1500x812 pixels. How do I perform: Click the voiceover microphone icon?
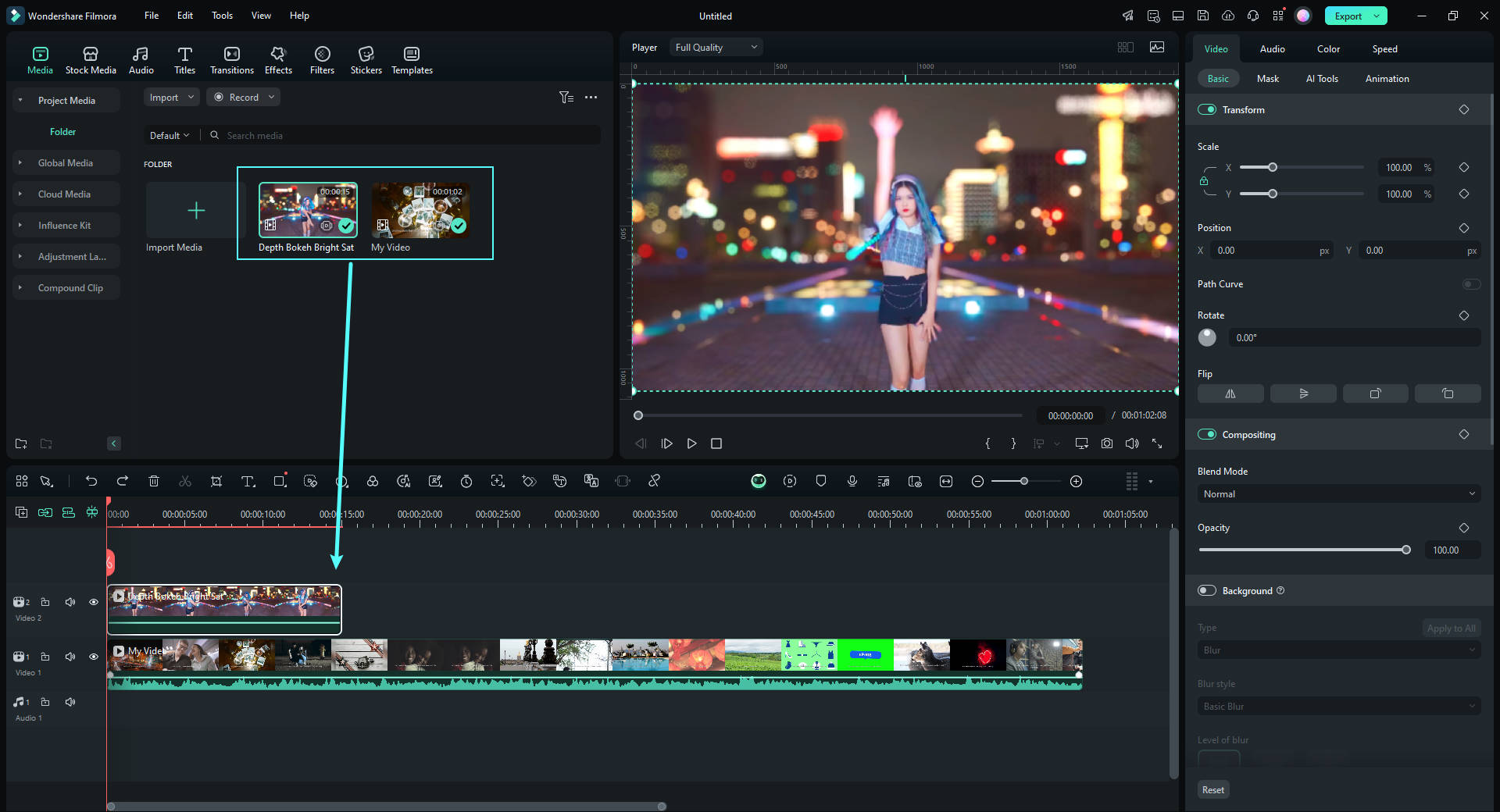[x=852, y=482]
